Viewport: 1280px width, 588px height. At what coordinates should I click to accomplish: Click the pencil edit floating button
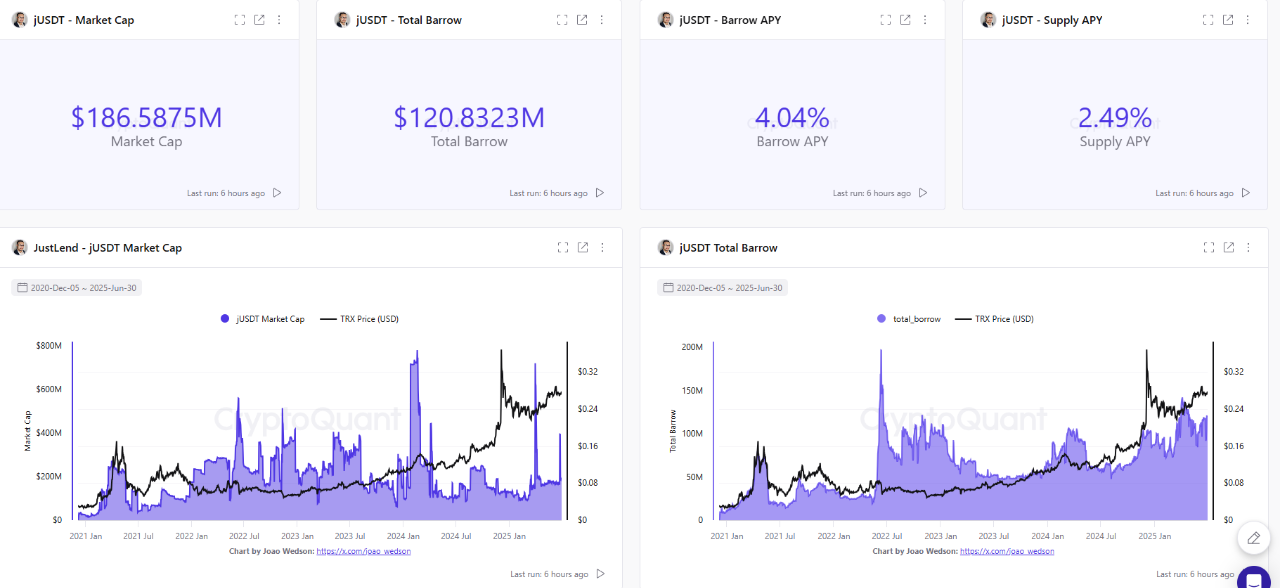click(1253, 538)
